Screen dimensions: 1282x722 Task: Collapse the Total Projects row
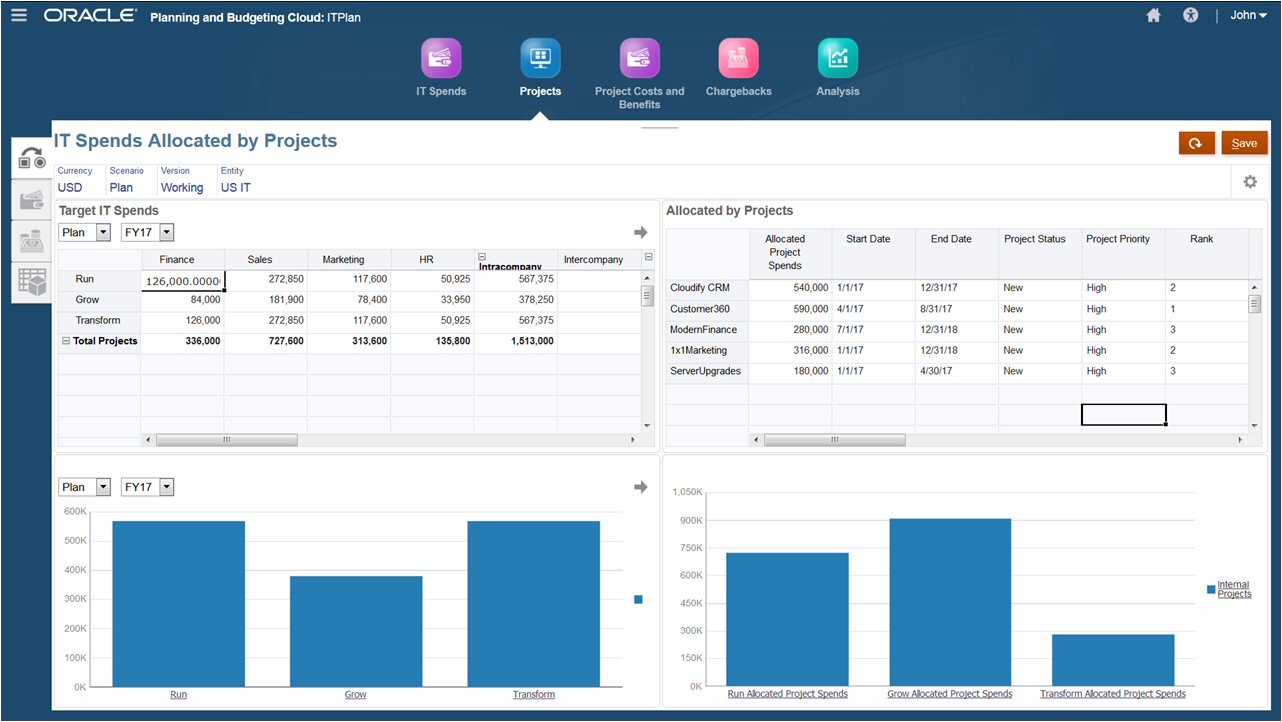(65, 341)
